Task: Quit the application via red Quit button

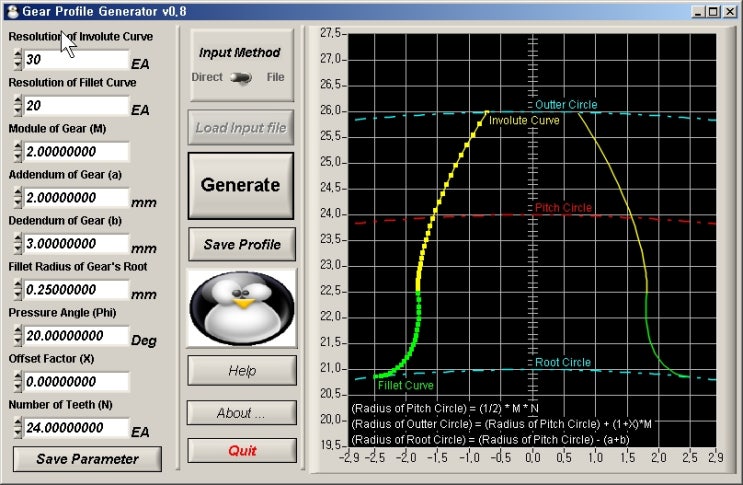Action: [x=242, y=450]
